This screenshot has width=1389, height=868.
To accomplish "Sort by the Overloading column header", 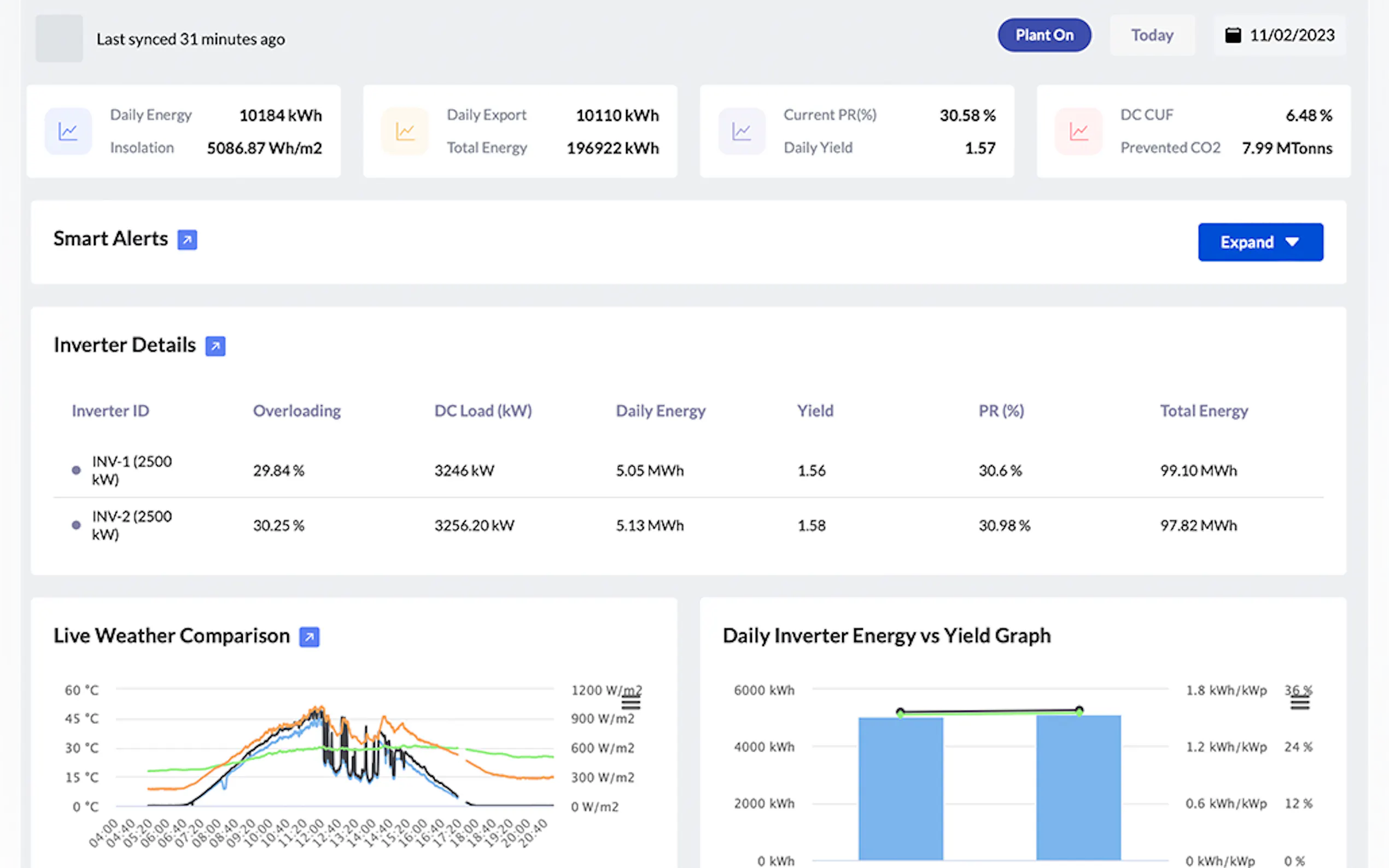I will 296,411.
